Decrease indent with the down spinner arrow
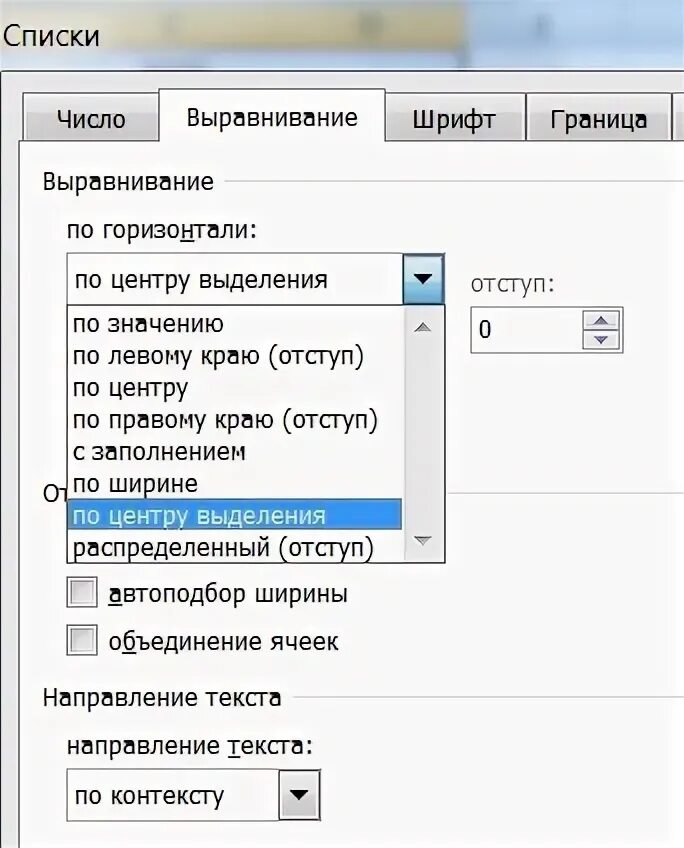 coord(601,340)
